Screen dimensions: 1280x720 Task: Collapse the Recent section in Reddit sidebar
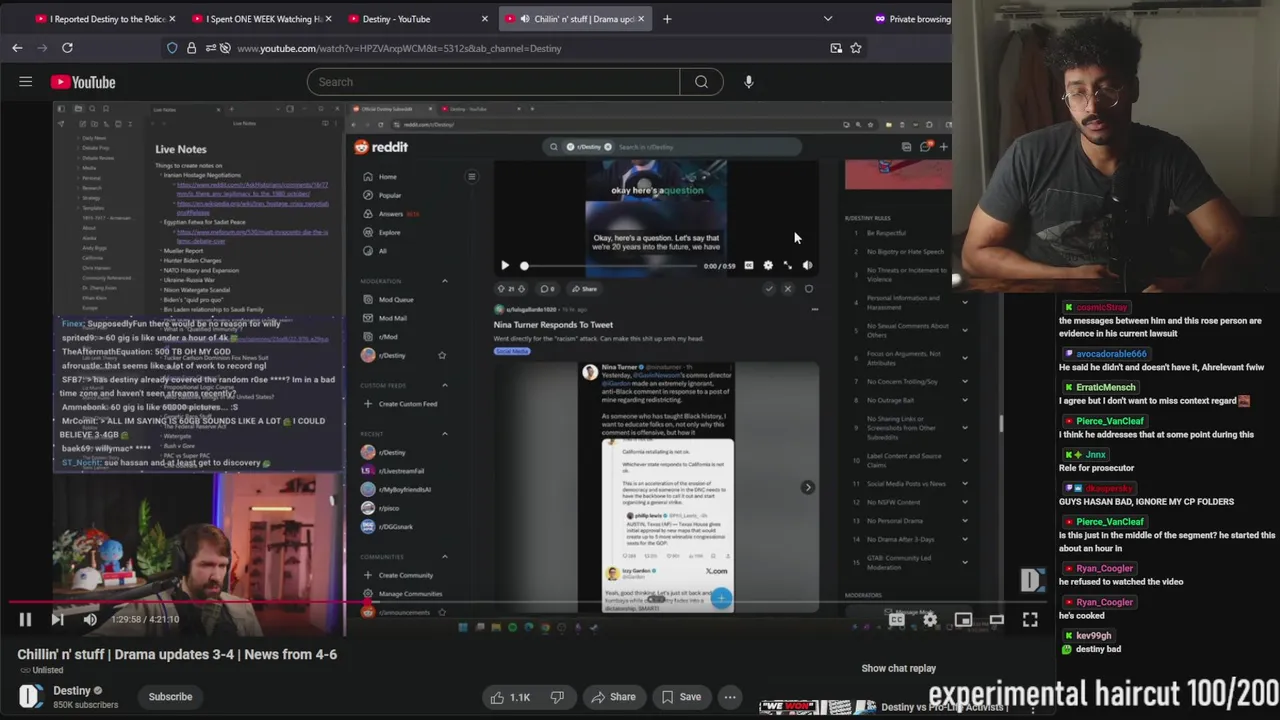445,434
